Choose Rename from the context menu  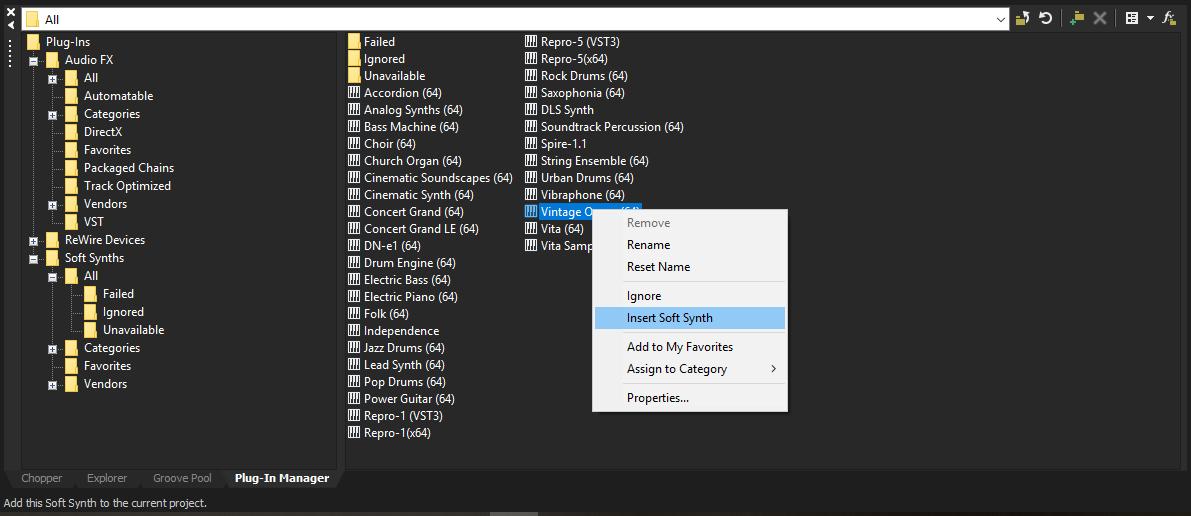pos(690,245)
